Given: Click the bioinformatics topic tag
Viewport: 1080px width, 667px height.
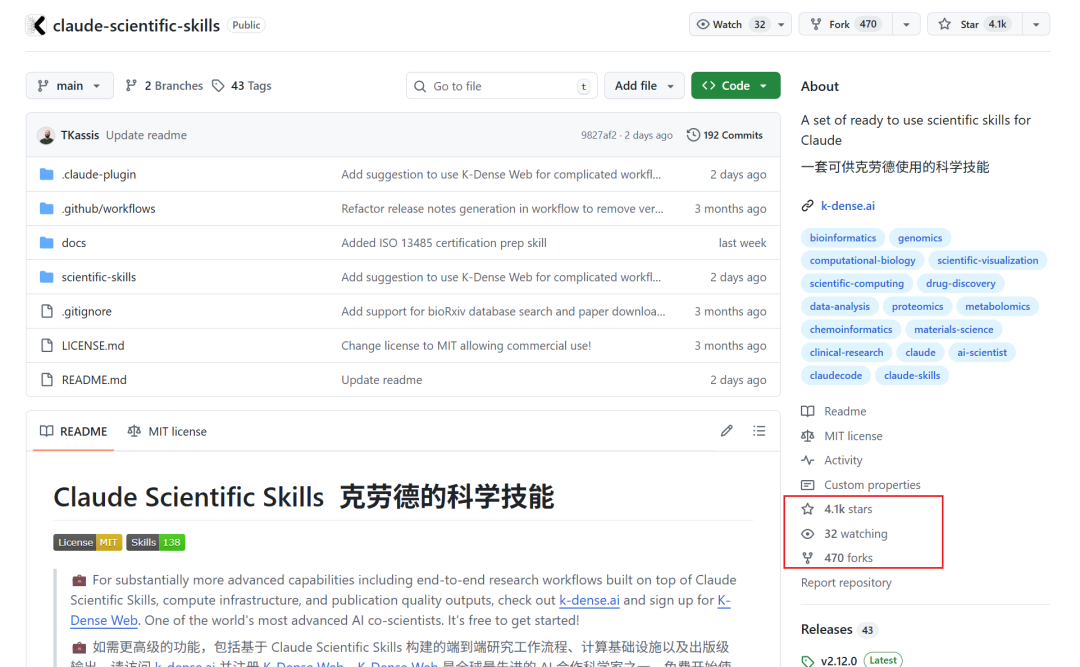Looking at the screenshot, I should 843,238.
